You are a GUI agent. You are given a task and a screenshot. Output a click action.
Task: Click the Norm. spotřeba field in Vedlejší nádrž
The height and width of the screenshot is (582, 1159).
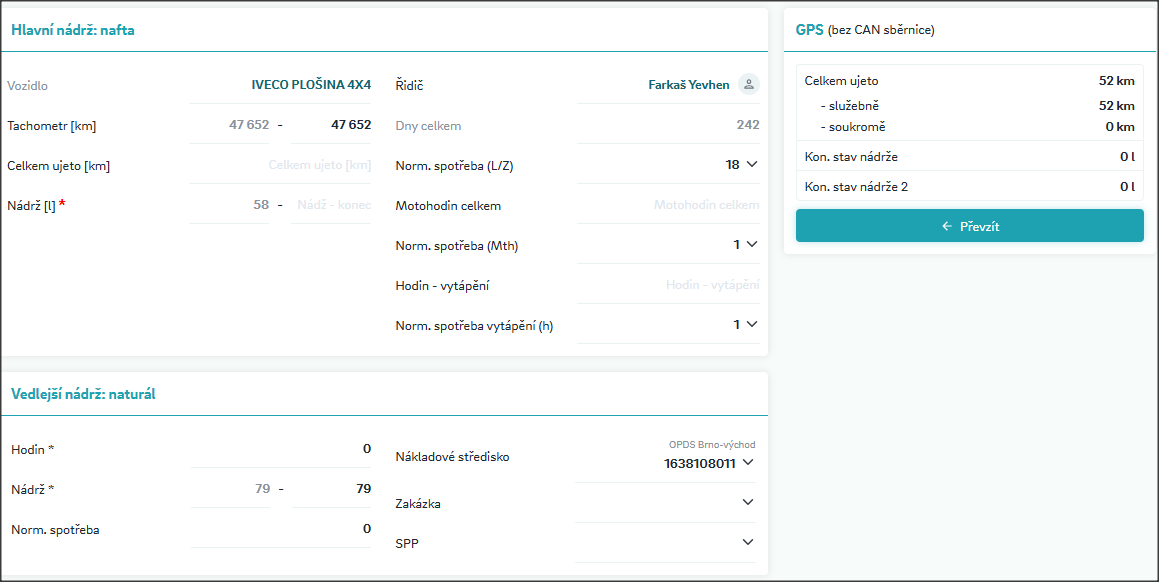(x=281, y=529)
